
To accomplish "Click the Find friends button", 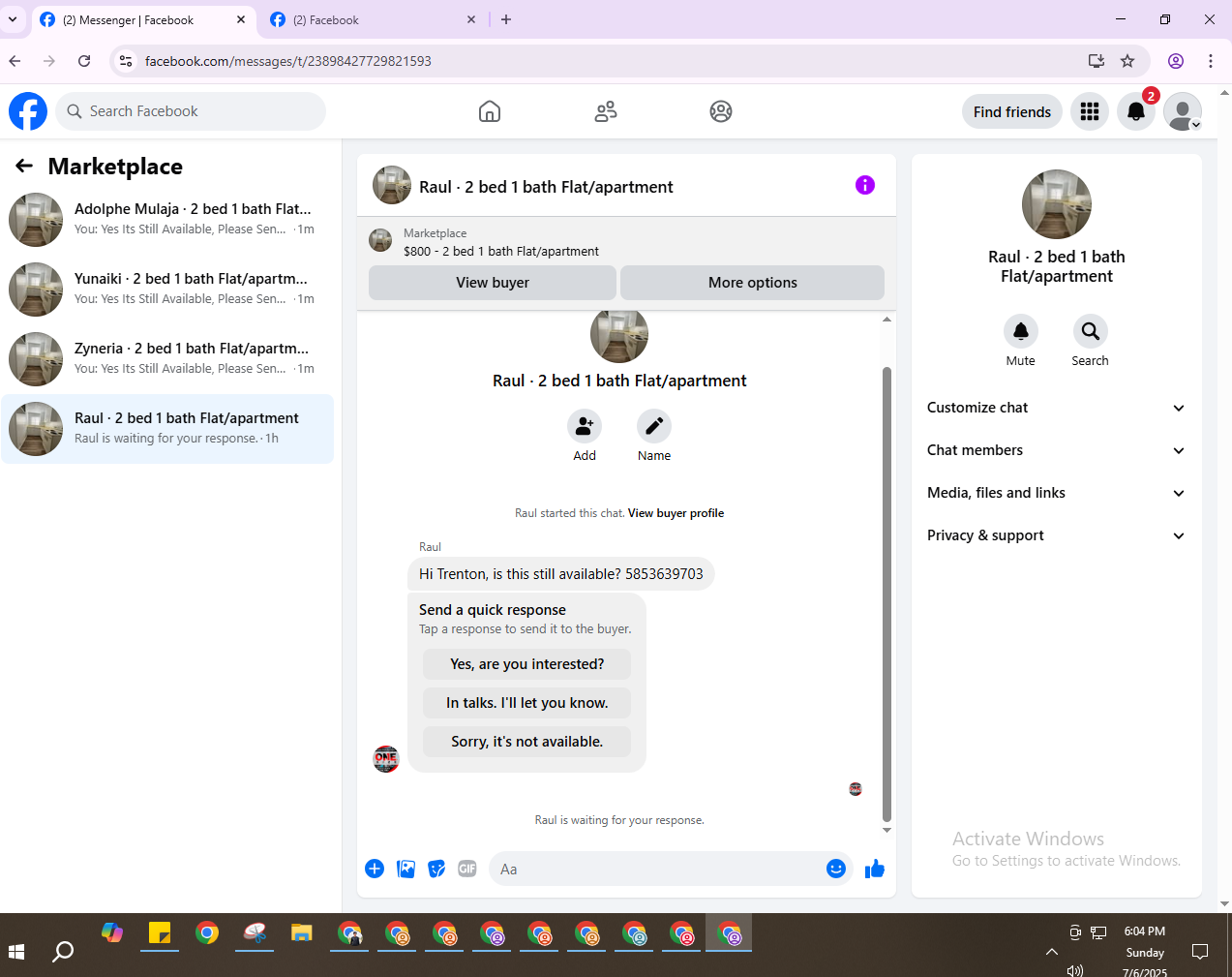I will [1012, 111].
